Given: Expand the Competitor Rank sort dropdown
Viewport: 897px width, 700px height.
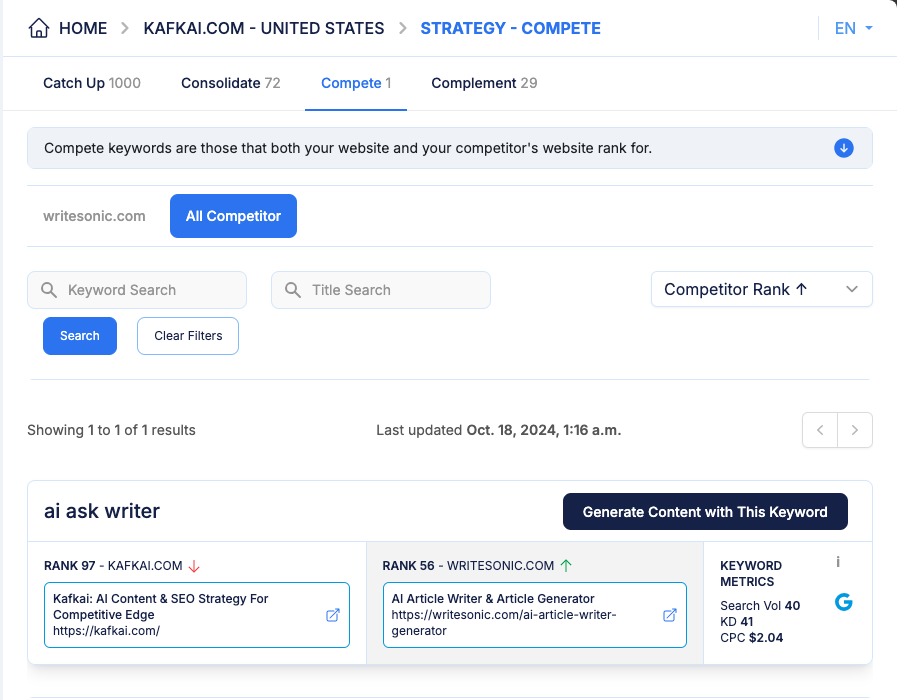Looking at the screenshot, I should pos(761,289).
